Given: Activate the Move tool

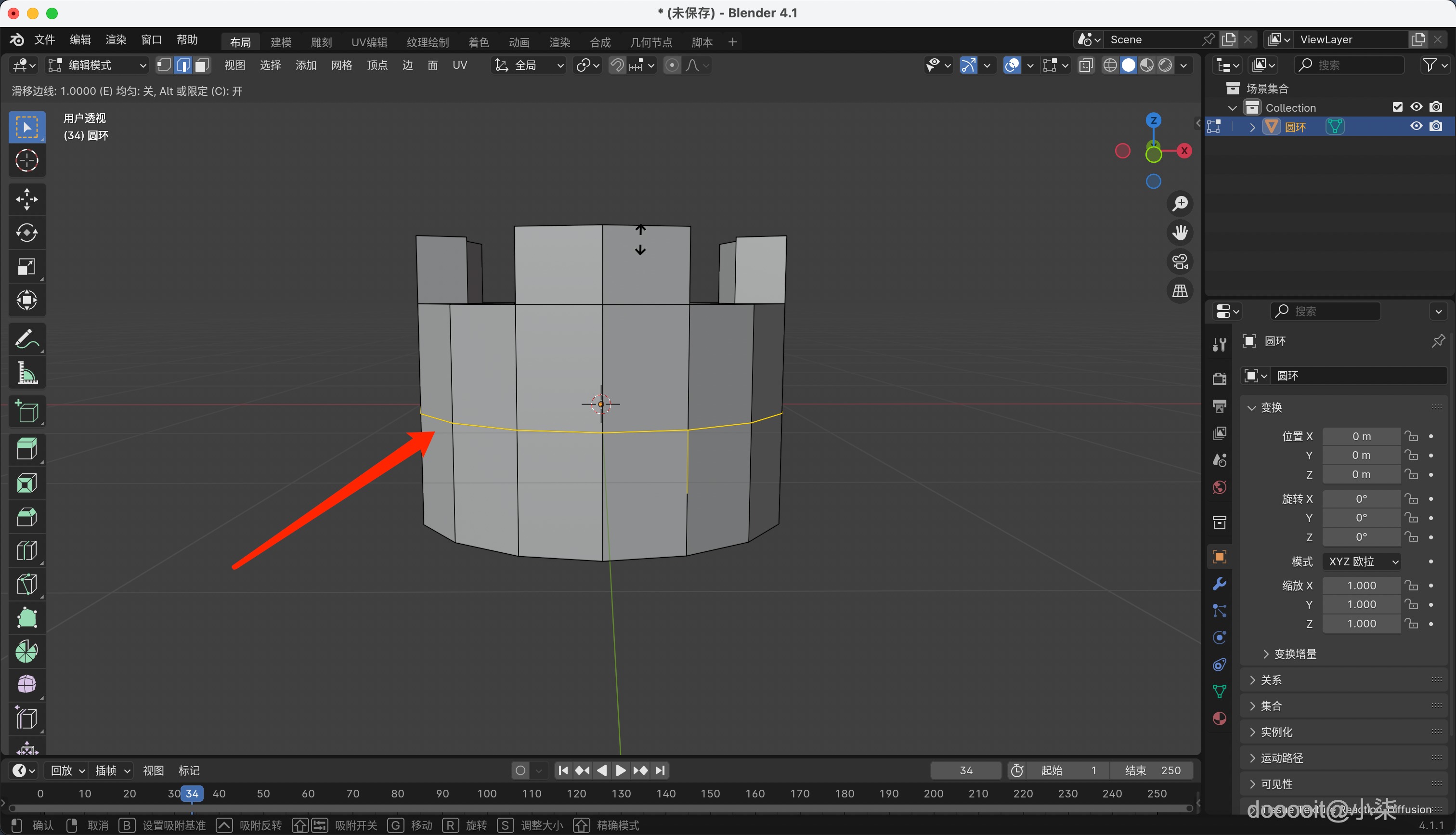Looking at the screenshot, I should 26,199.
